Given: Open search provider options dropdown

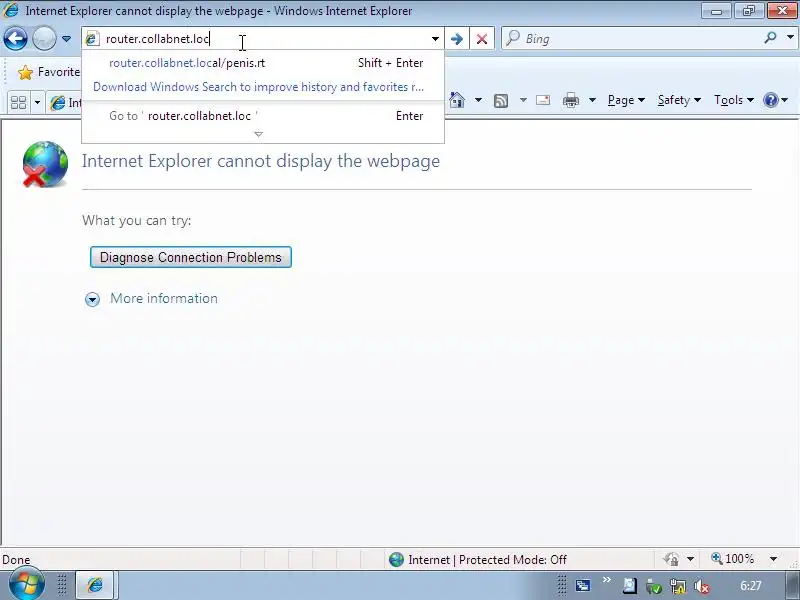Looking at the screenshot, I should coord(790,37).
